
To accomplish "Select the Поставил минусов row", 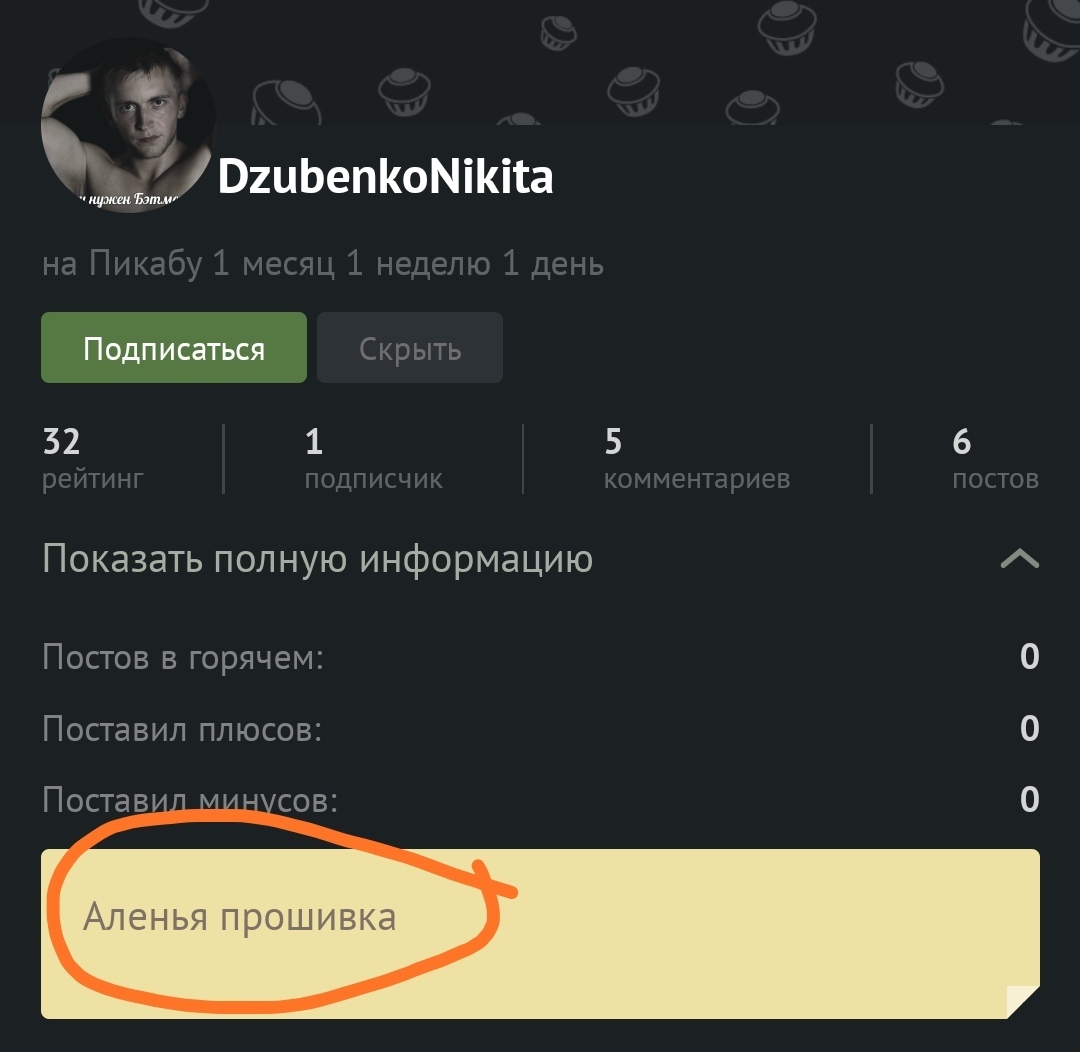I will 540,800.
